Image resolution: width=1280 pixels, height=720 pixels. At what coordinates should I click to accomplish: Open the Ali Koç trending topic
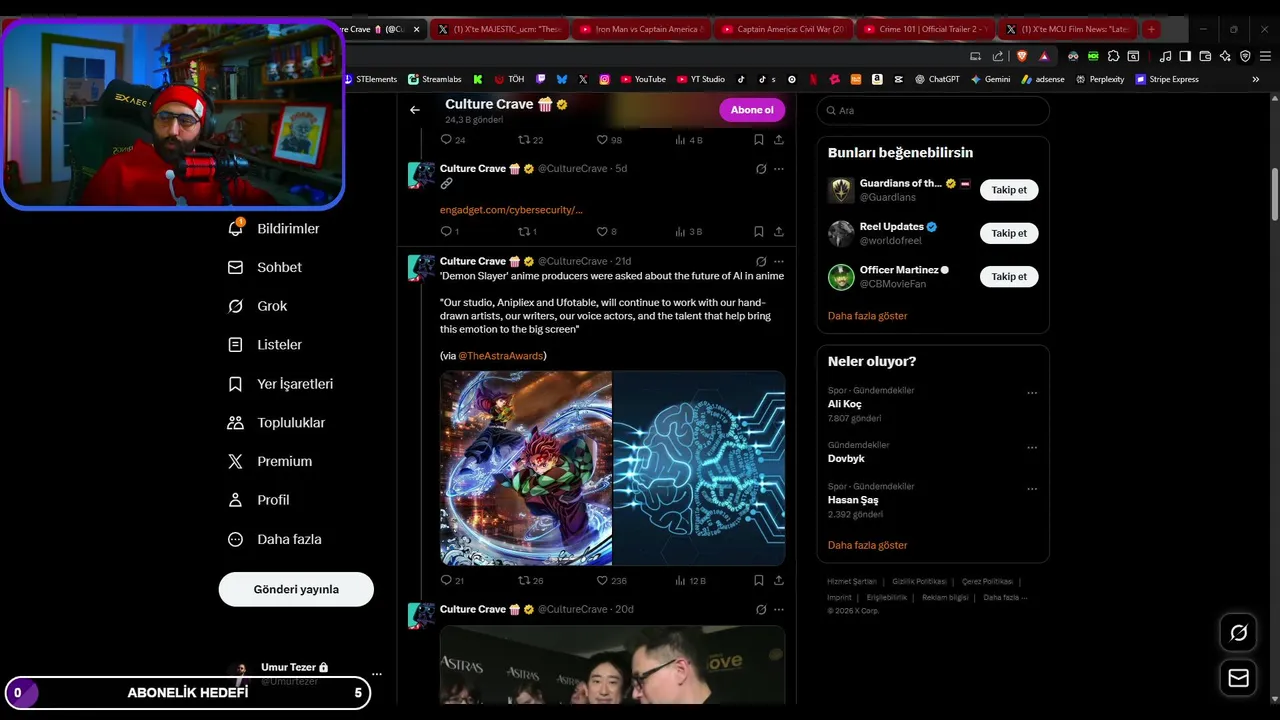pos(844,404)
